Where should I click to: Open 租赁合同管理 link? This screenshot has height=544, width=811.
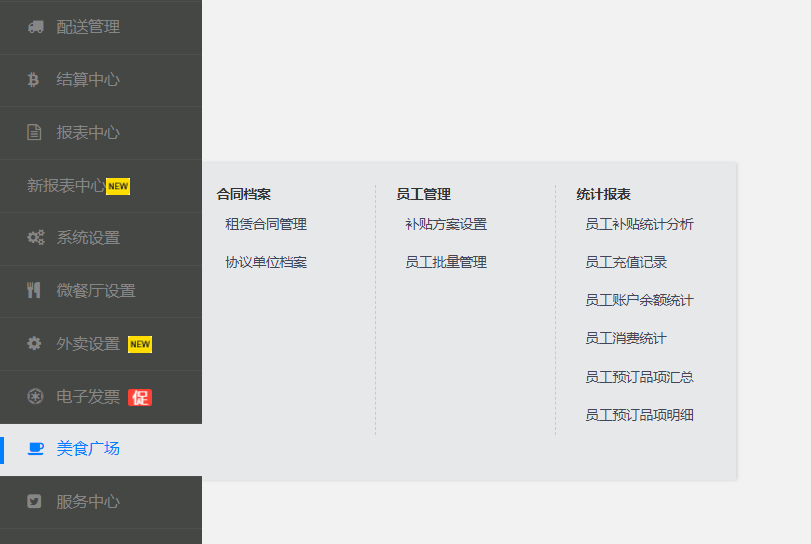point(266,224)
